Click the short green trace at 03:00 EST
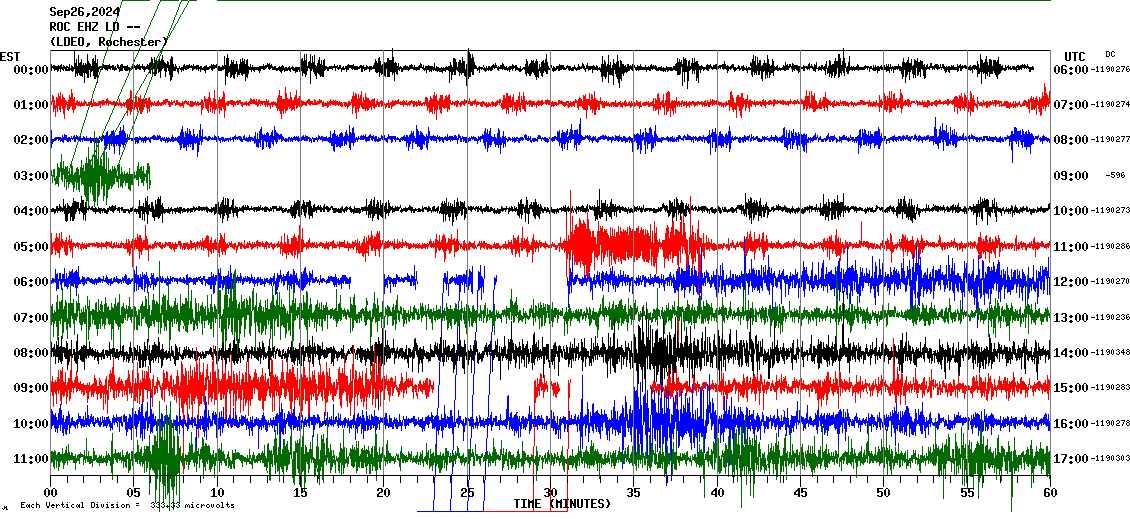This screenshot has width=1130, height=519. click(x=100, y=176)
